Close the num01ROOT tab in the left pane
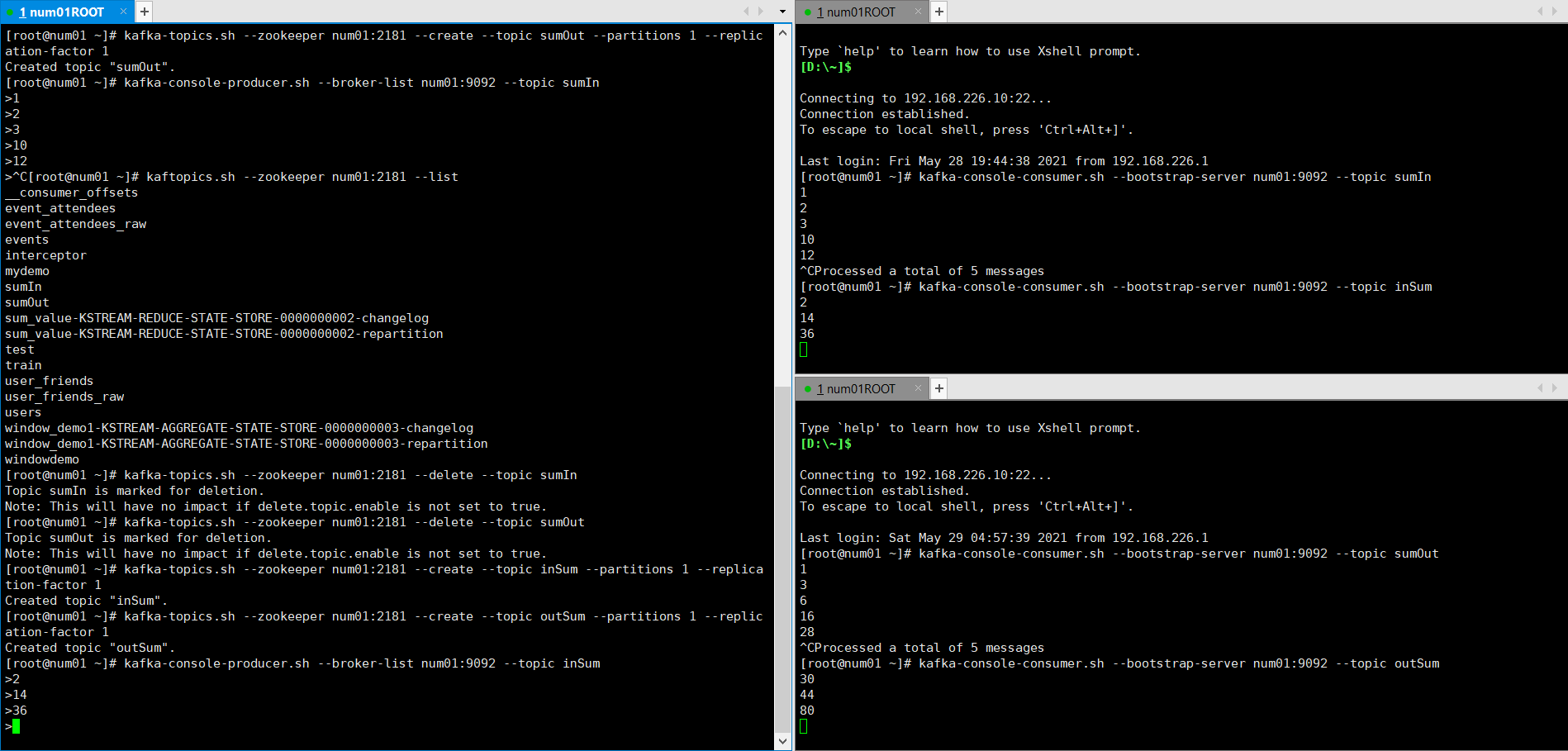Image resolution: width=1568 pixels, height=751 pixels. 124,12
